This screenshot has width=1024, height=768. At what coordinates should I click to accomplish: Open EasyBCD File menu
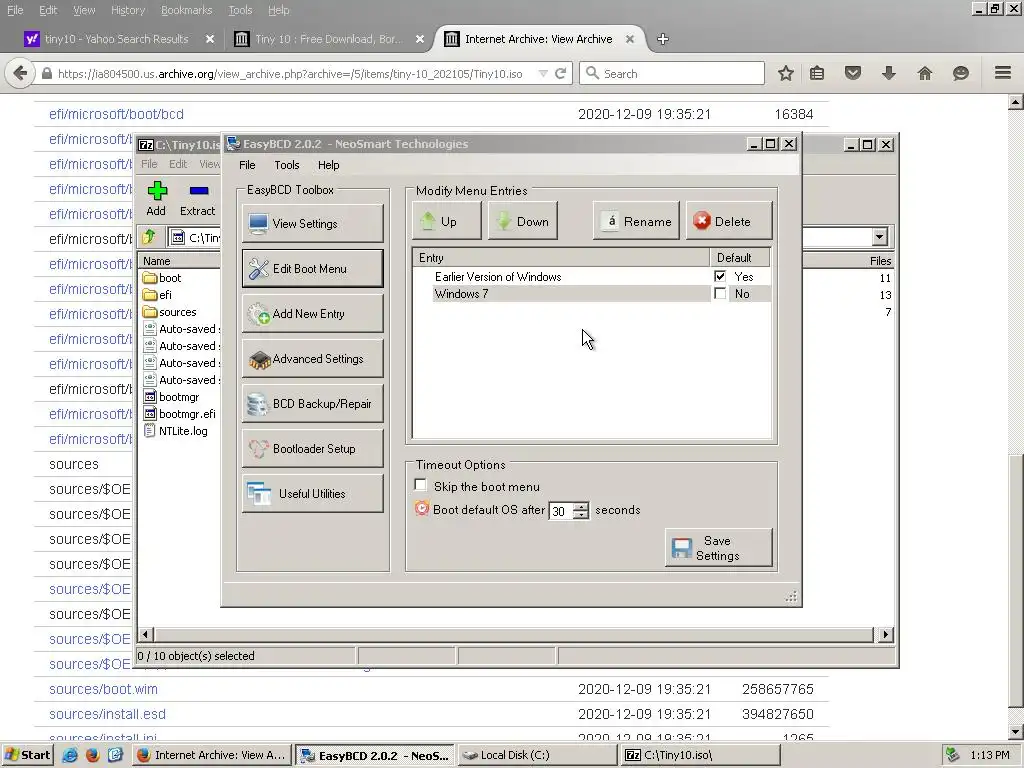click(247, 165)
